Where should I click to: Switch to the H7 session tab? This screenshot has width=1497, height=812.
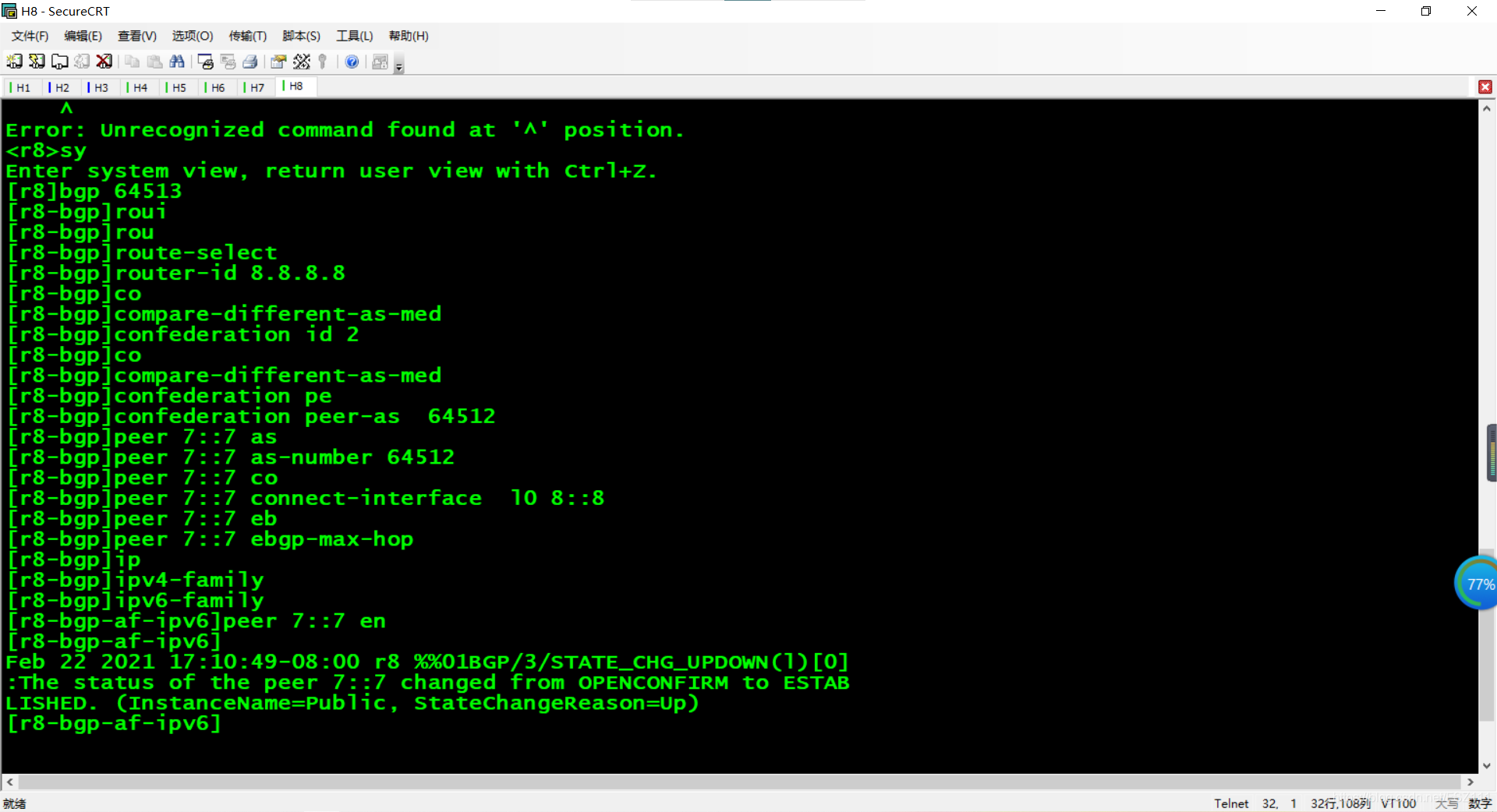tap(254, 87)
